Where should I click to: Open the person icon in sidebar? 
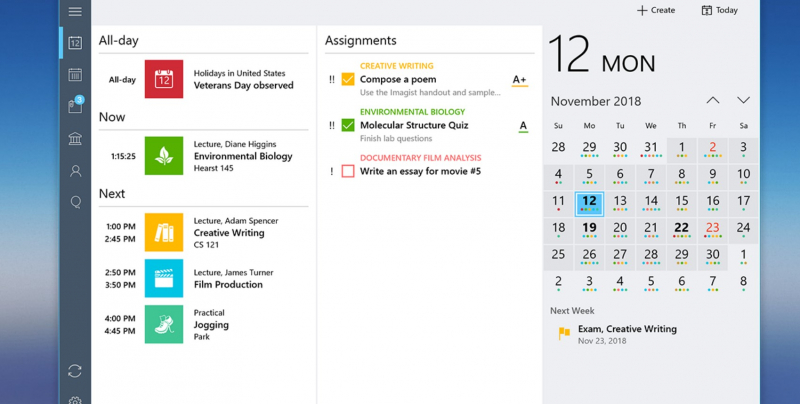tap(75, 171)
